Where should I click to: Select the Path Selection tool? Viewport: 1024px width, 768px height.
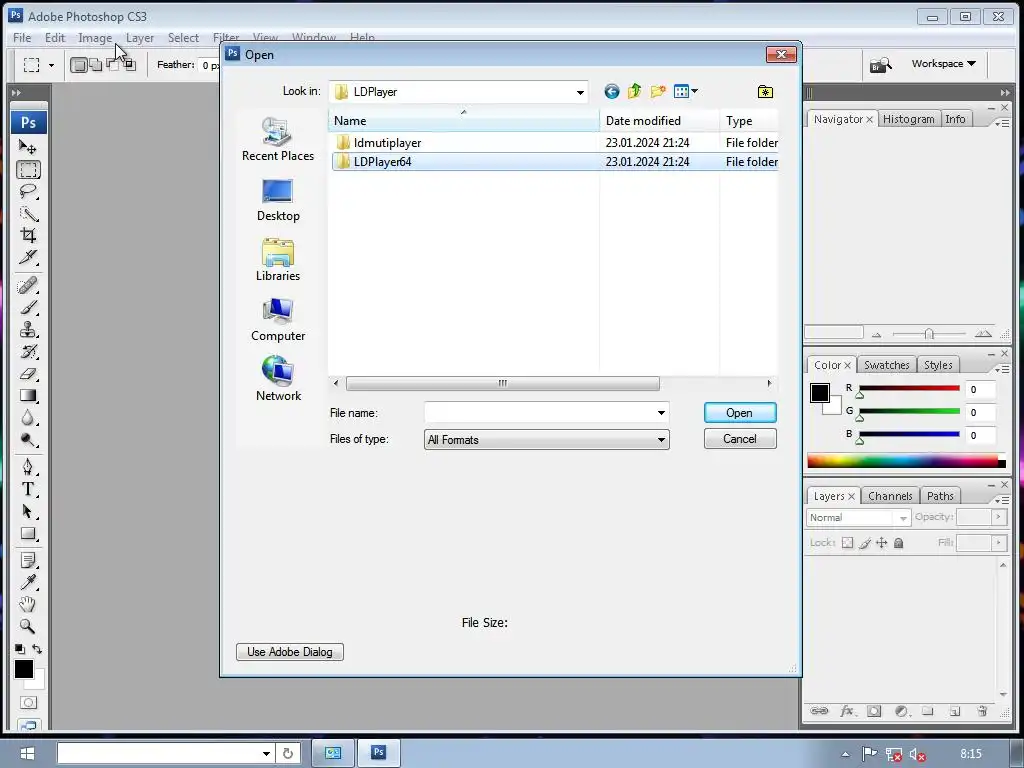click(28, 511)
